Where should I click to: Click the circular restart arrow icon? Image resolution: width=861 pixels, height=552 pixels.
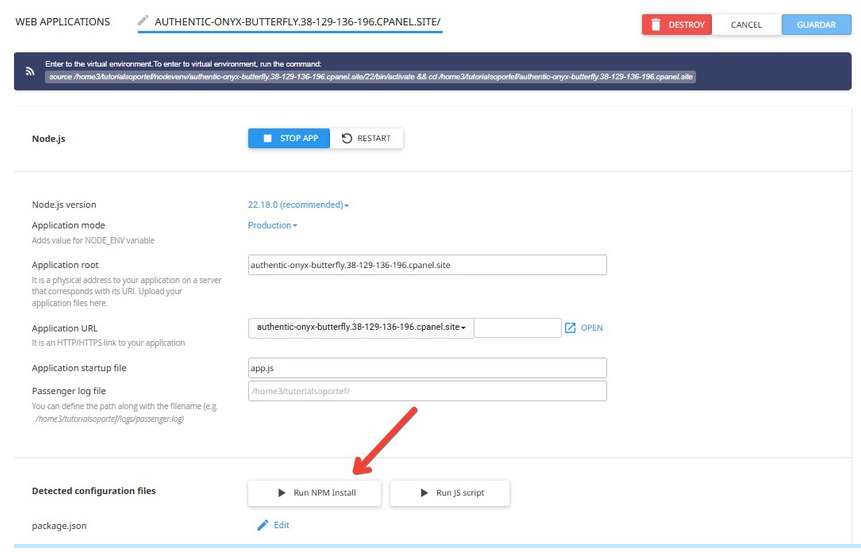tap(346, 138)
